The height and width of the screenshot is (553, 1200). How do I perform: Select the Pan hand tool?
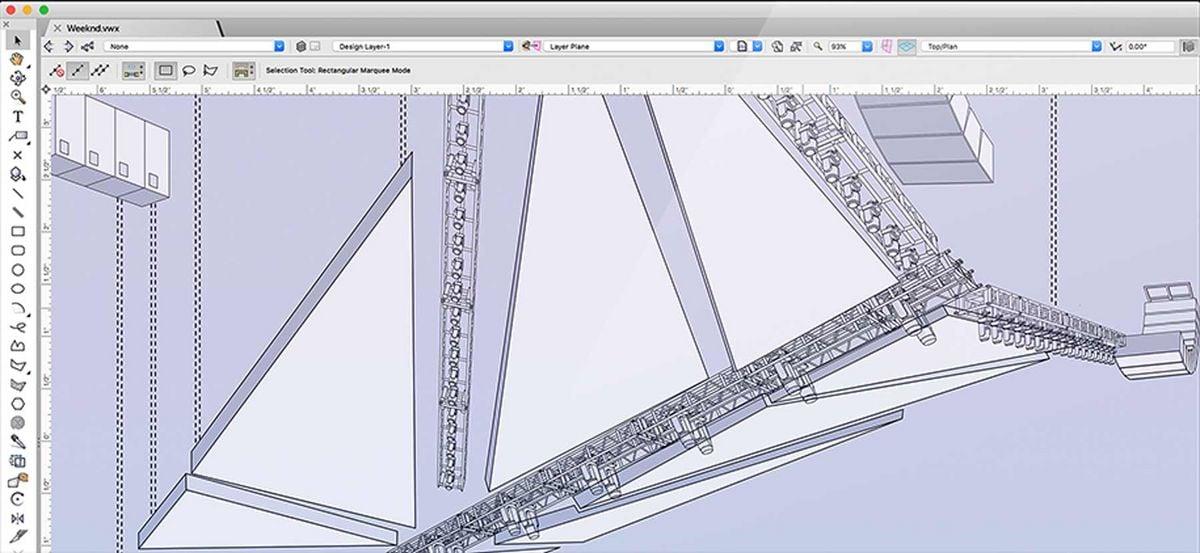click(17, 59)
